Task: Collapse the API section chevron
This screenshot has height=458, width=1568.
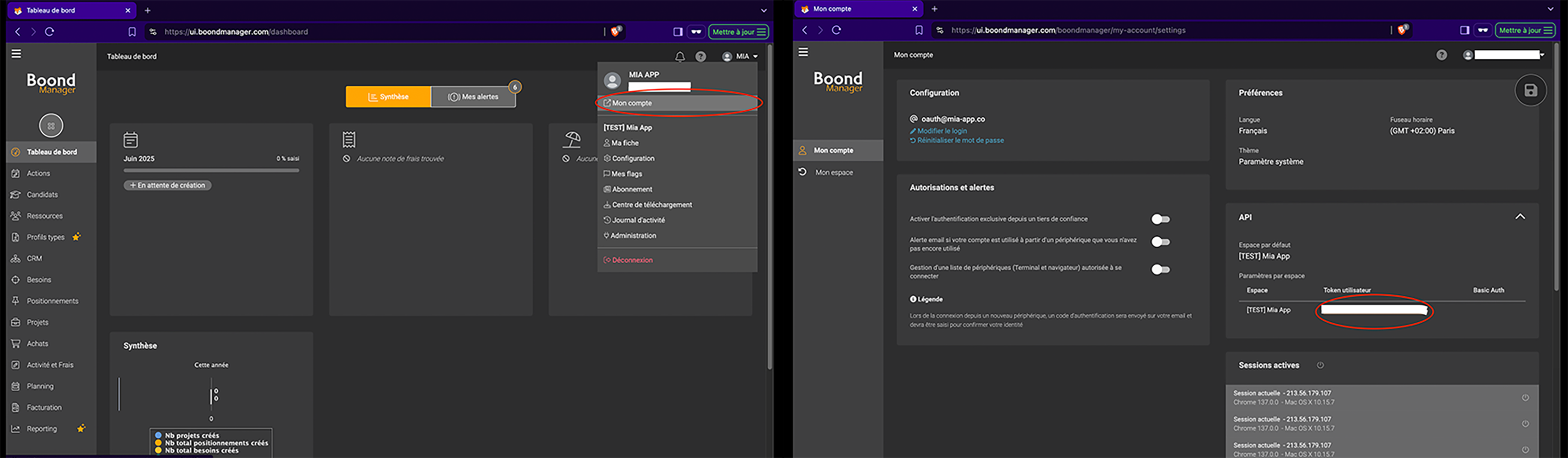Action: click(x=1520, y=217)
